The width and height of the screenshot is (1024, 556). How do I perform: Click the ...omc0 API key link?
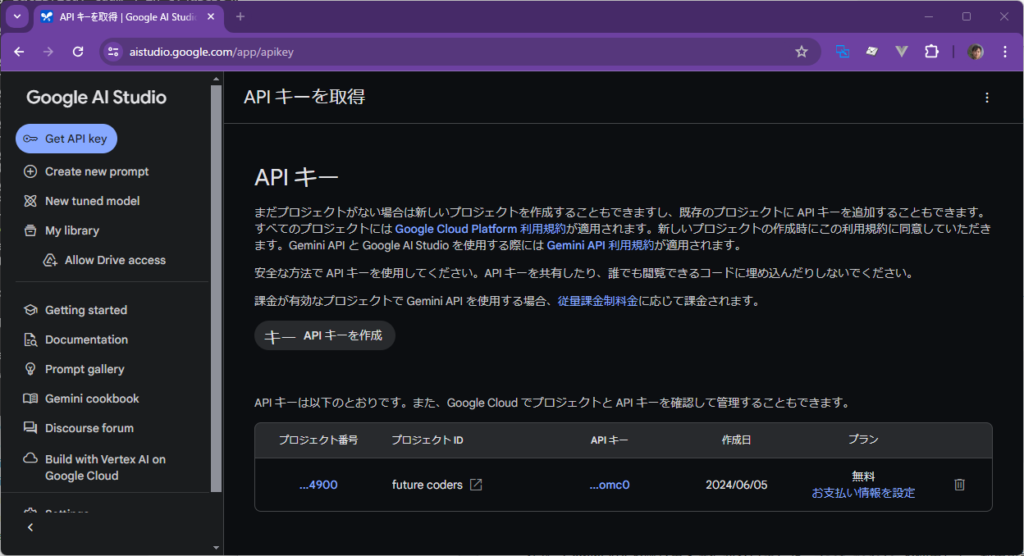[609, 485]
